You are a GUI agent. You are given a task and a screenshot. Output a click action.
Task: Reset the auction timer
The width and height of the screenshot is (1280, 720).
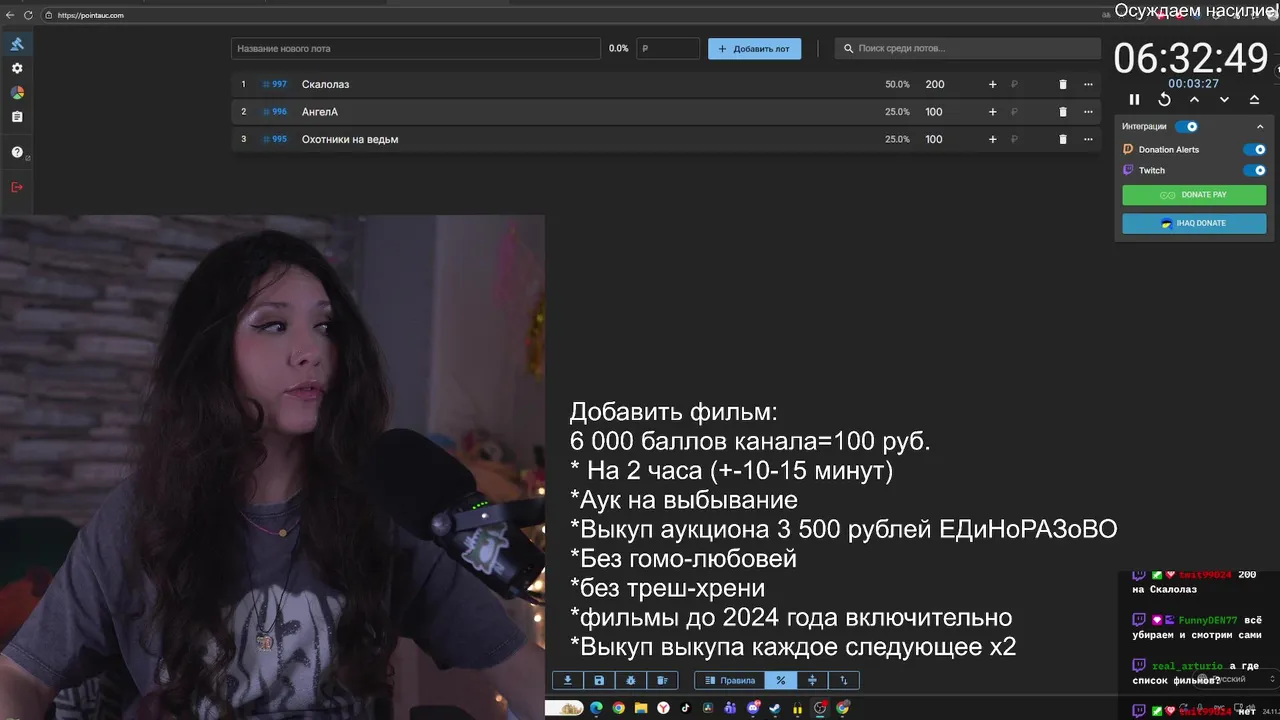[1164, 99]
